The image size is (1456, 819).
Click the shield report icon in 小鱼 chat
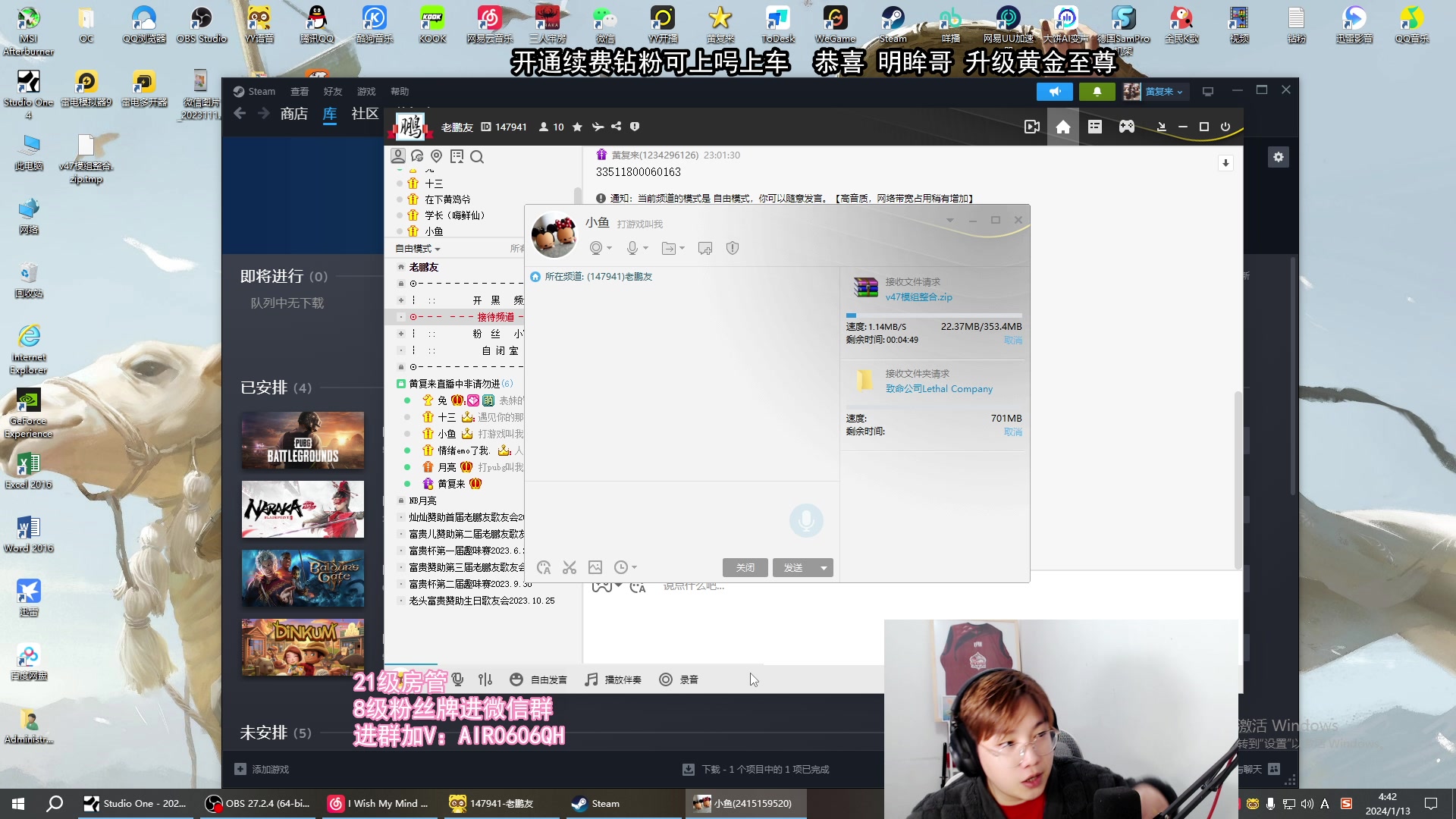(733, 248)
